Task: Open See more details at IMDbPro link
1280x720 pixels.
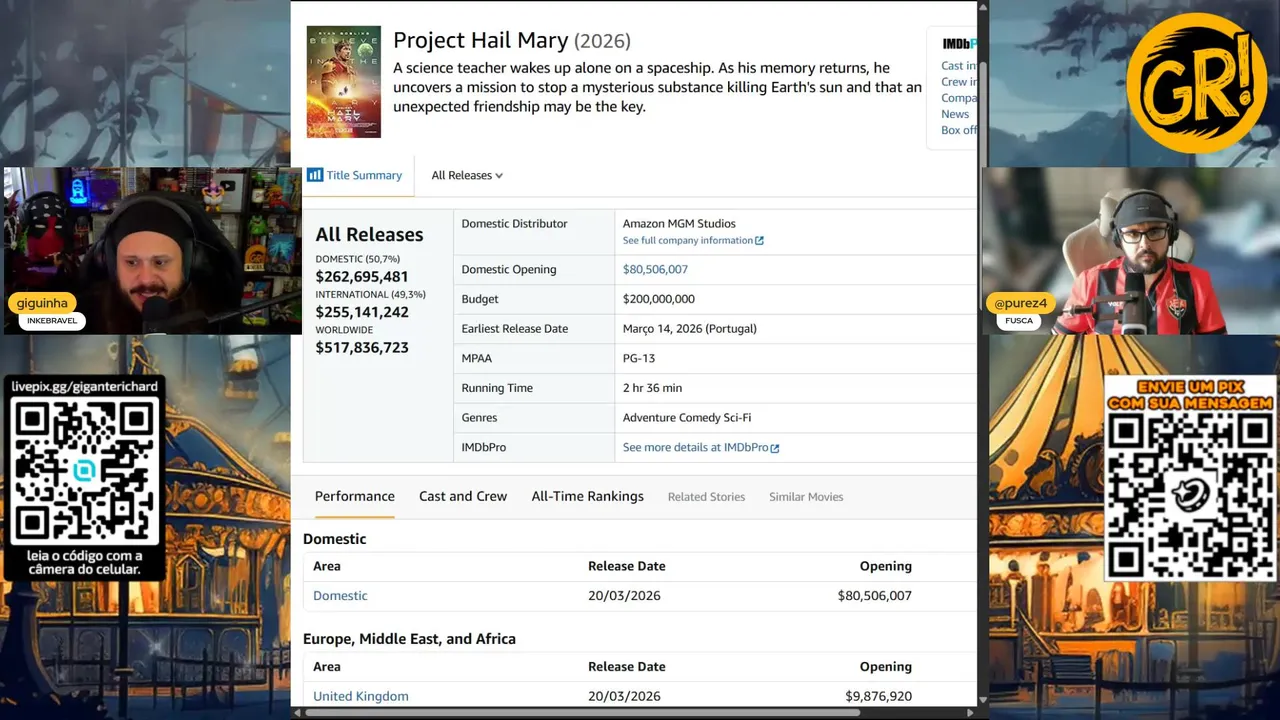Action: click(x=695, y=447)
